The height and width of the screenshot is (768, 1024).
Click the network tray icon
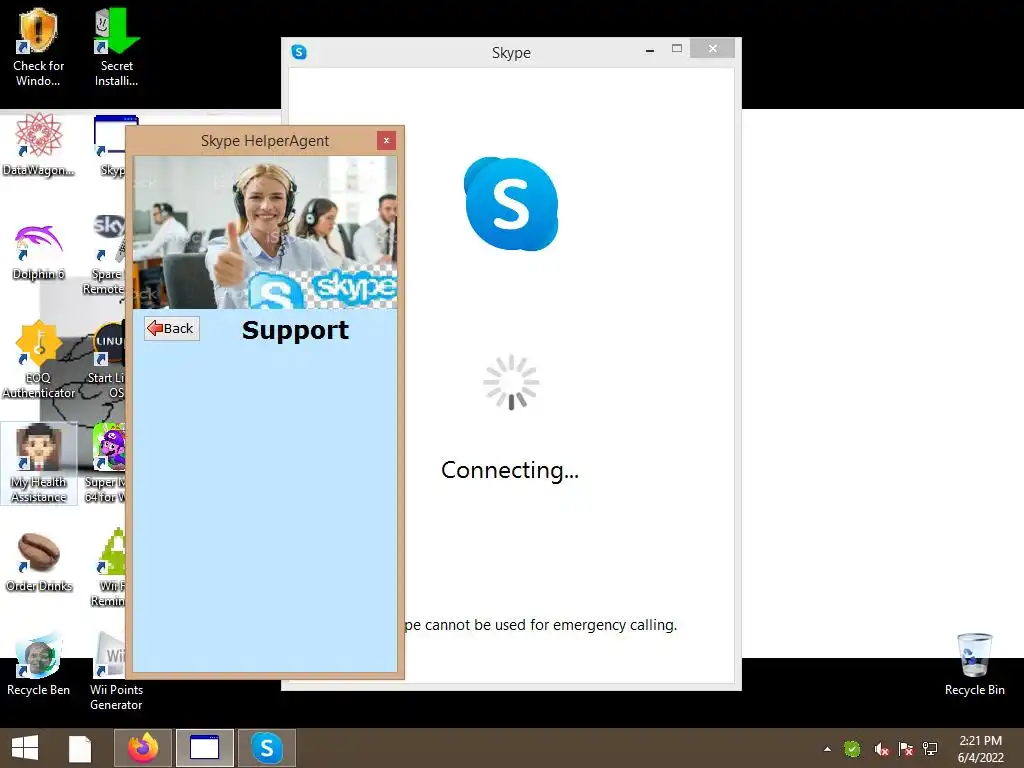click(x=930, y=749)
